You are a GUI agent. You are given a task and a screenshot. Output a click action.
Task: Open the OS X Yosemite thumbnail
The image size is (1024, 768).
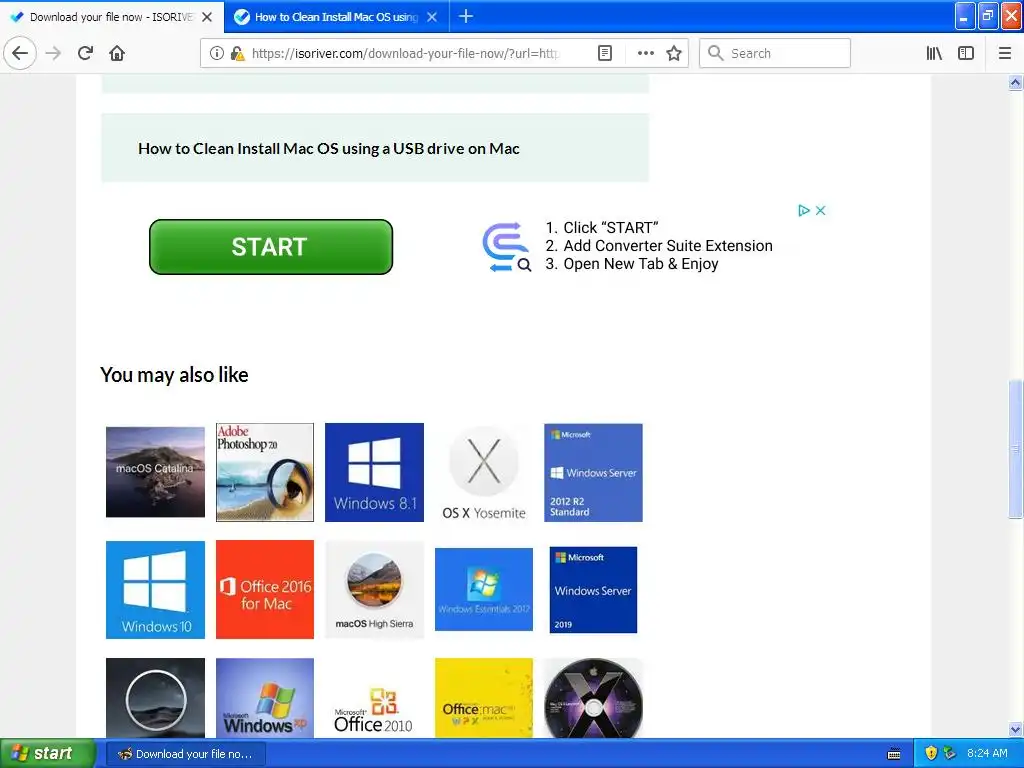[484, 472]
